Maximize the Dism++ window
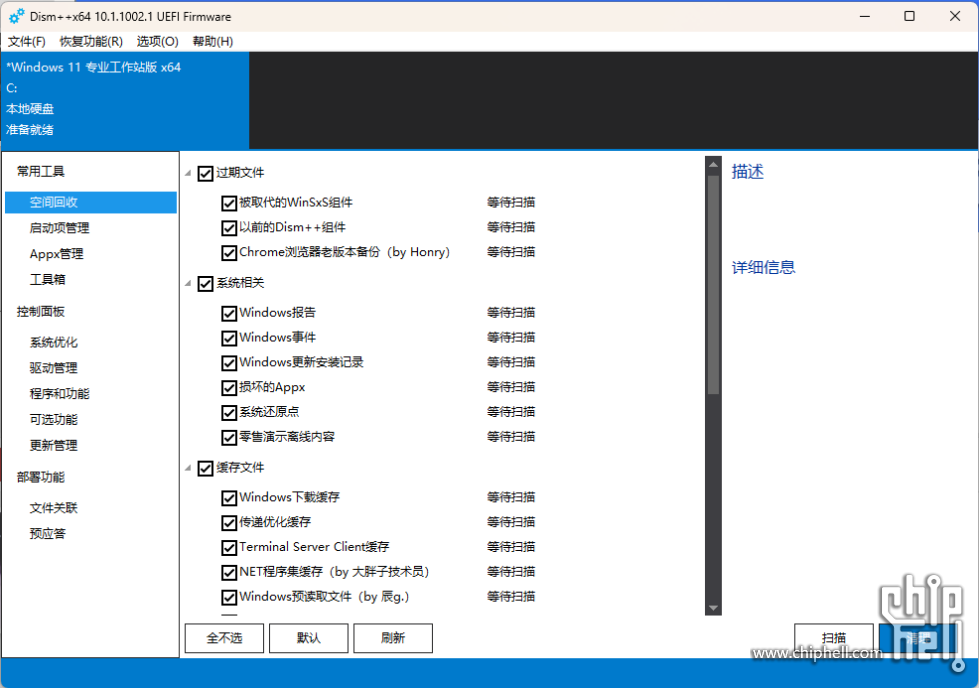Screen dimensions: 979x688 (910, 16)
